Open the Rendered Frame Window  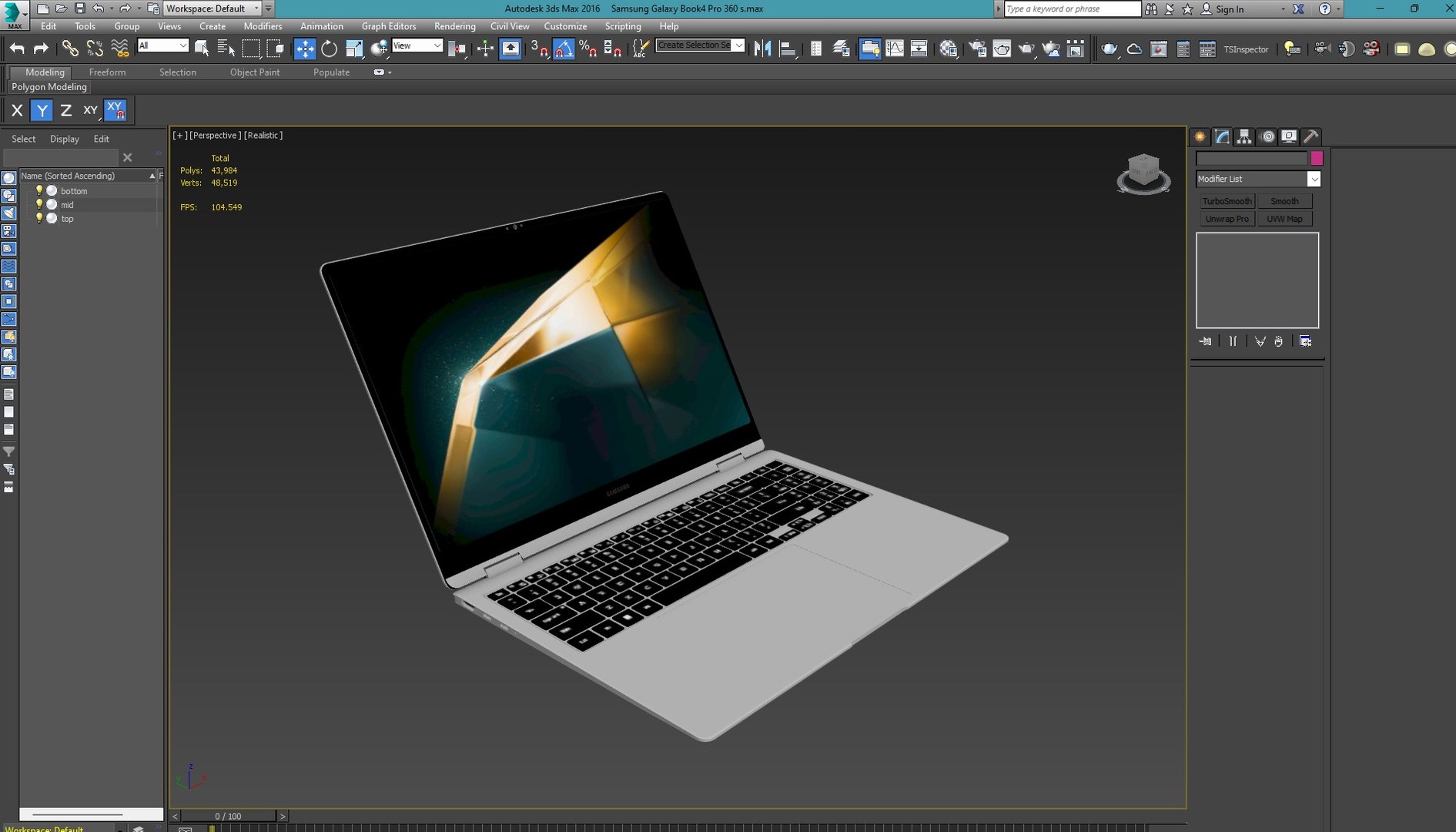(1002, 49)
